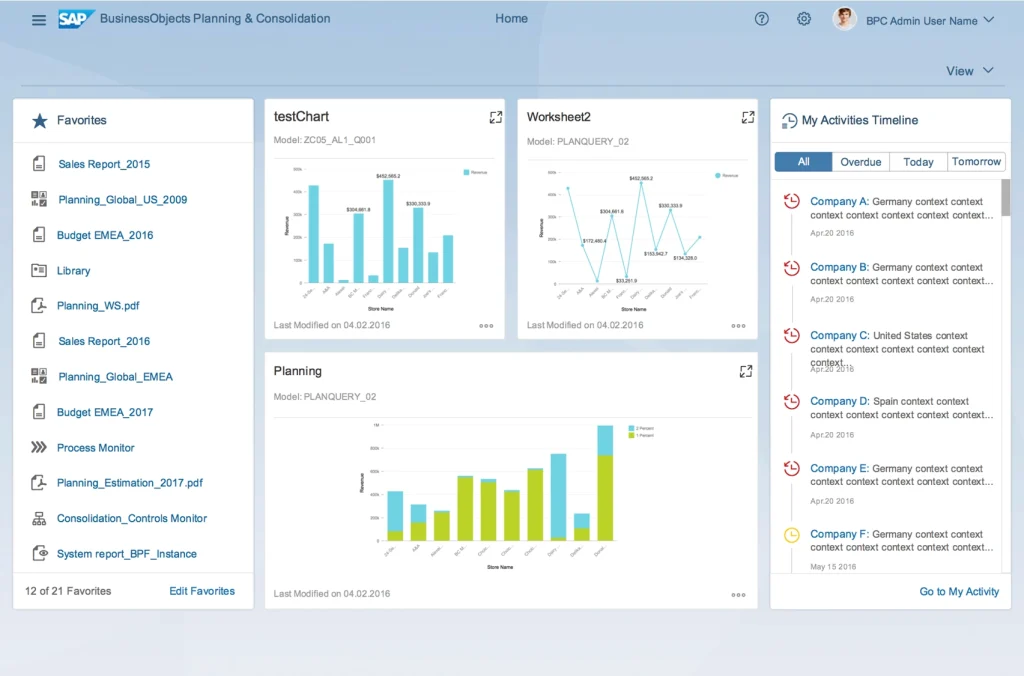1024x676 pixels.
Task: Click the Favorites star icon
Action: pos(40,120)
